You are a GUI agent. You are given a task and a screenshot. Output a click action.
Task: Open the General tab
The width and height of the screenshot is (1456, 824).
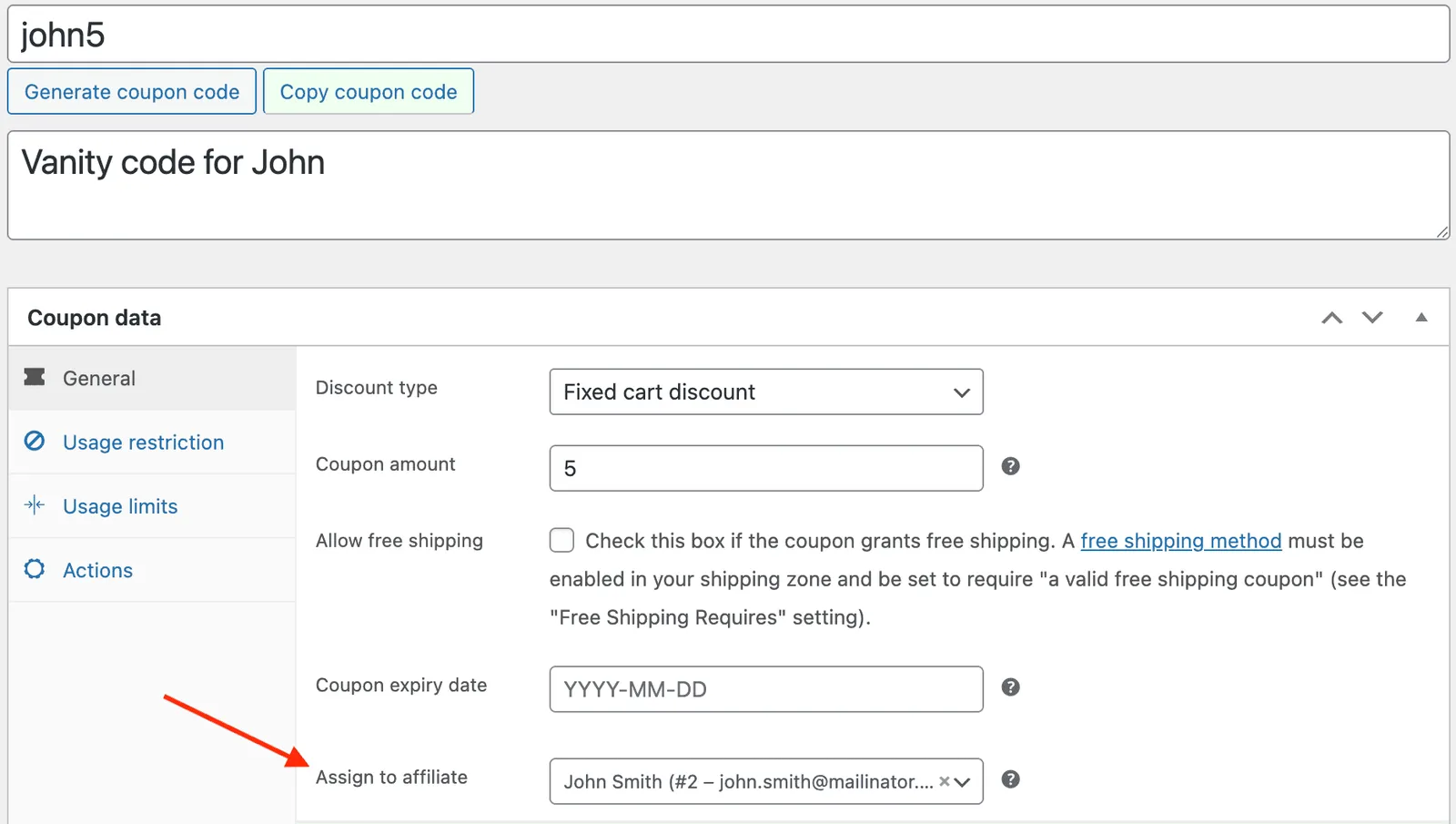point(152,378)
